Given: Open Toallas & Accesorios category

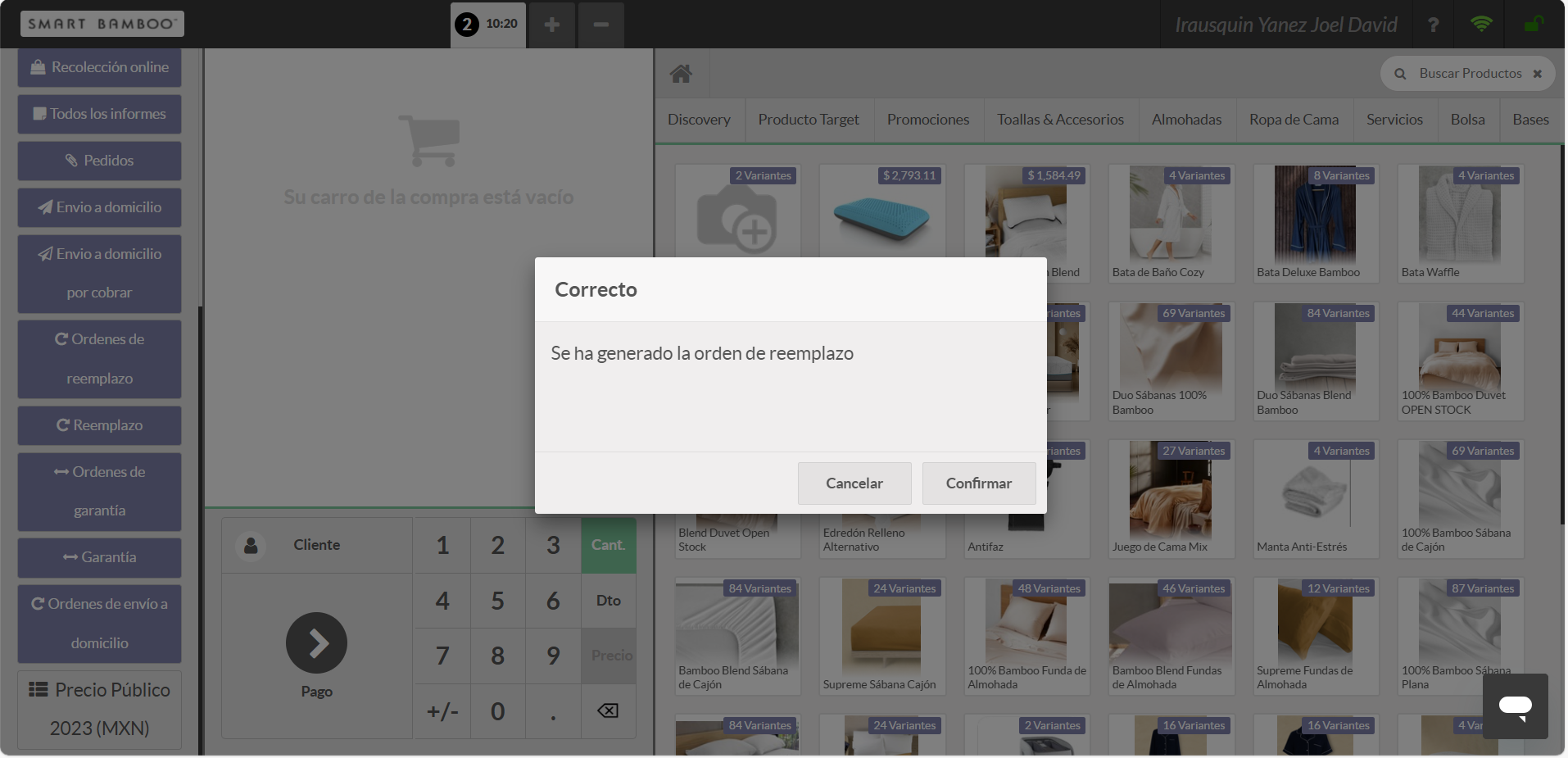Looking at the screenshot, I should click(x=1060, y=120).
